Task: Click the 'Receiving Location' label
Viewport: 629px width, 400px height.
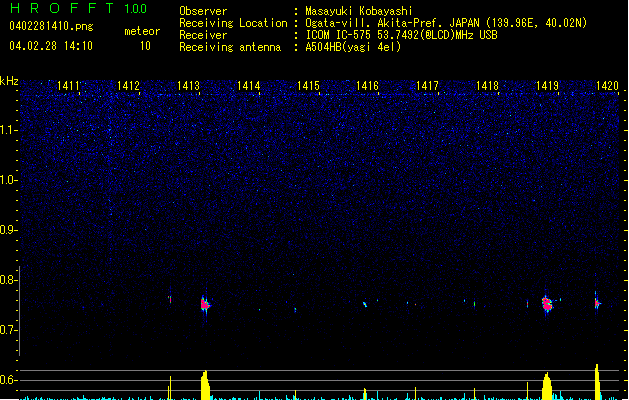Action: [x=233, y=23]
